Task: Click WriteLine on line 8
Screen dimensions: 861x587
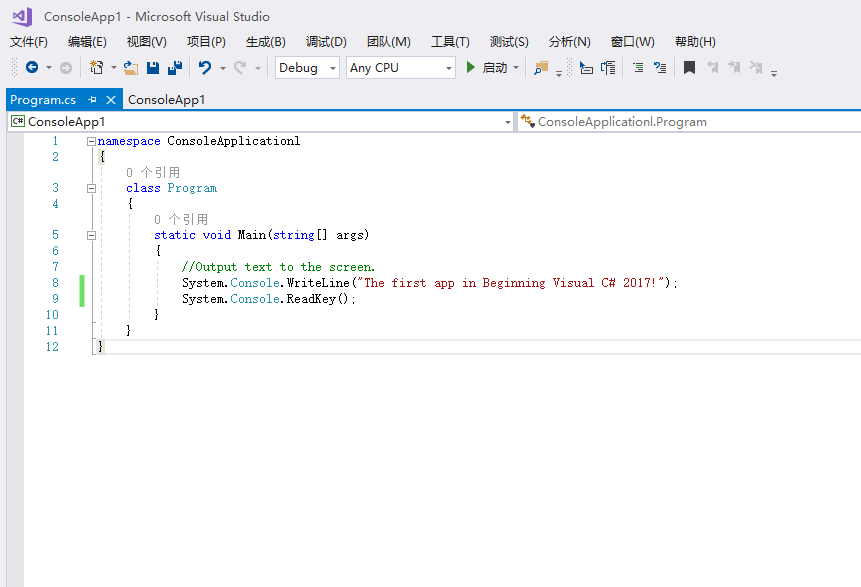Action: 318,283
